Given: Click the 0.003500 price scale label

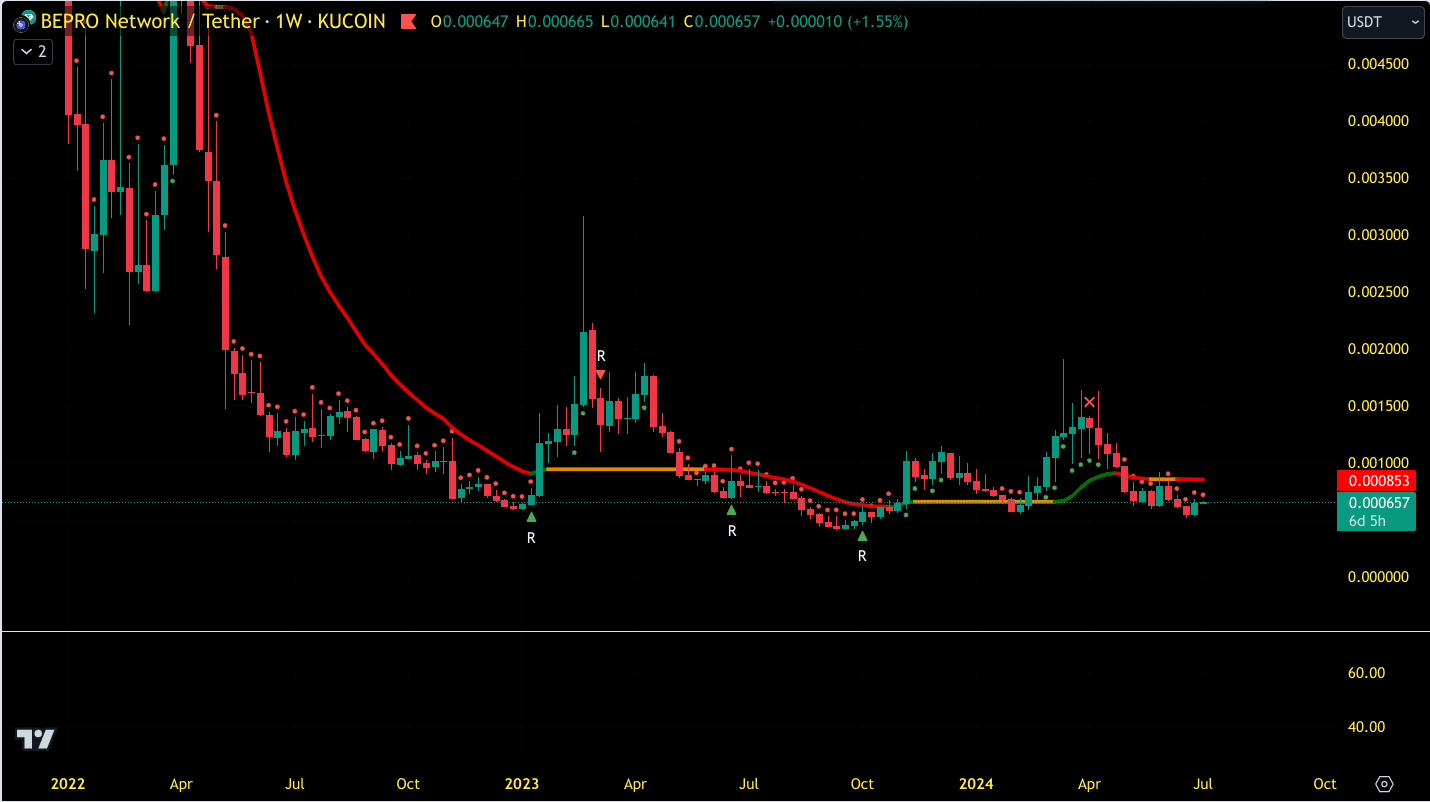Looking at the screenshot, I should coord(1378,178).
